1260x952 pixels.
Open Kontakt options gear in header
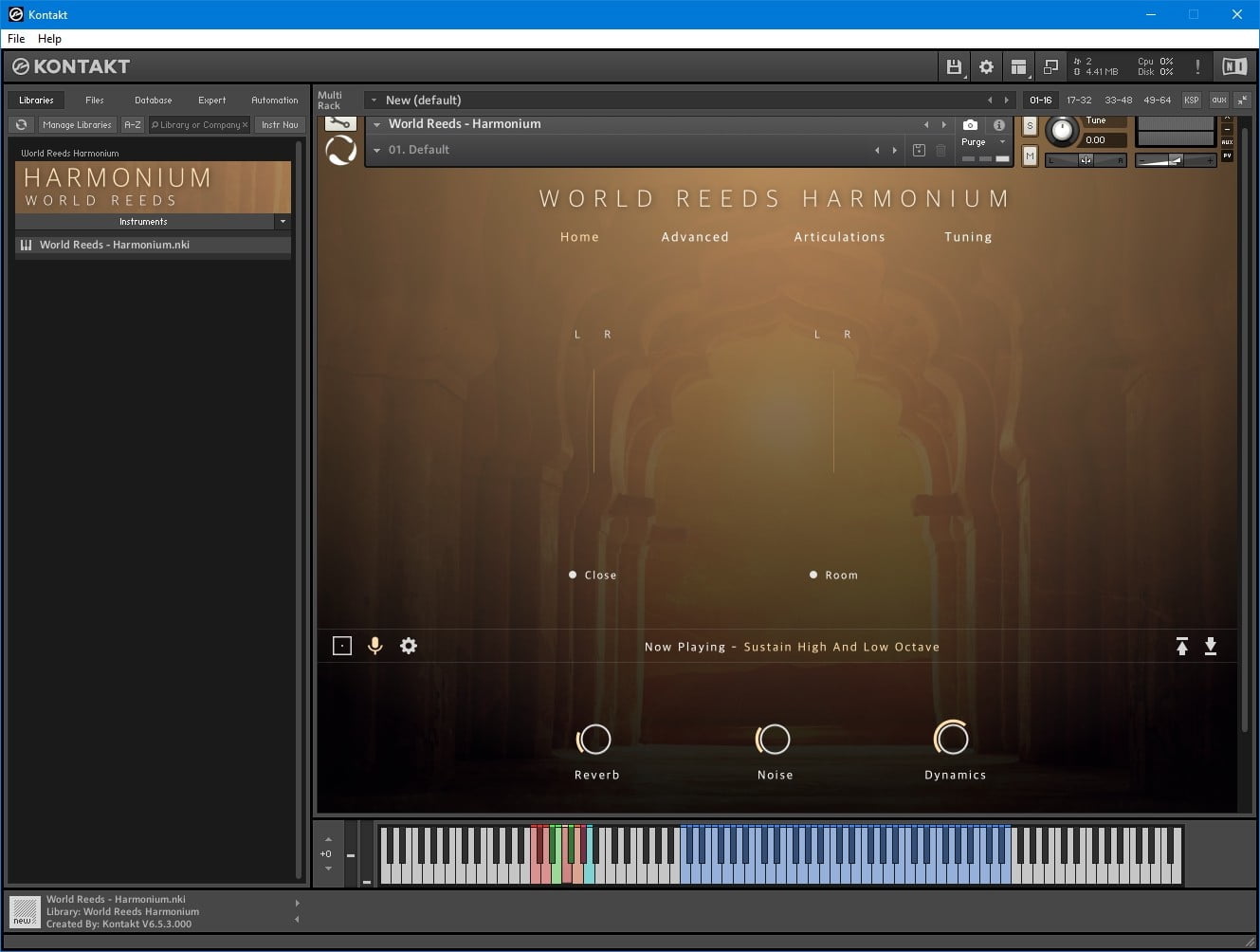[x=986, y=66]
